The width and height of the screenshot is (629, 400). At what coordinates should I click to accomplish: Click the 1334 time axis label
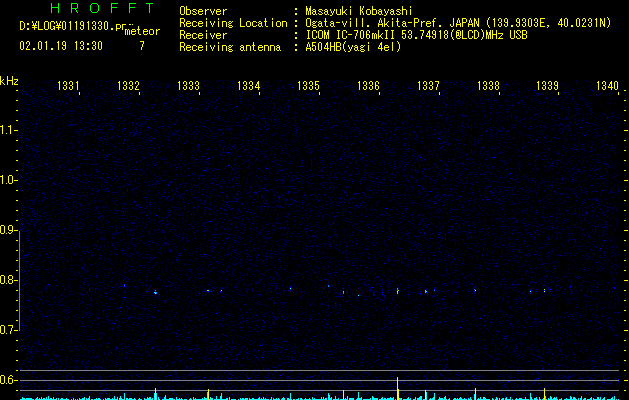pos(248,85)
